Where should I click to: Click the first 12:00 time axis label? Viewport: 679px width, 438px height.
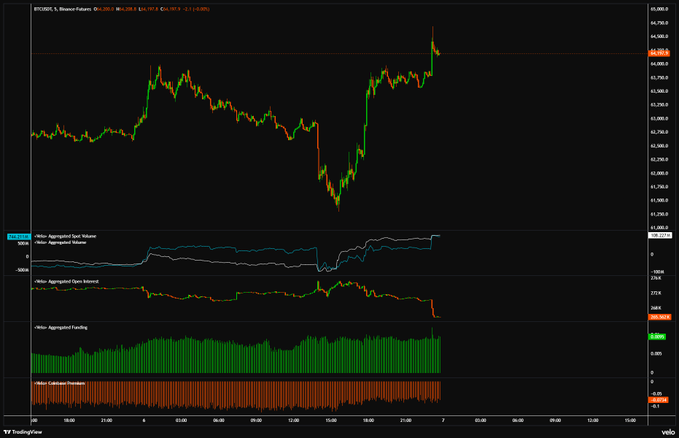click(294, 420)
